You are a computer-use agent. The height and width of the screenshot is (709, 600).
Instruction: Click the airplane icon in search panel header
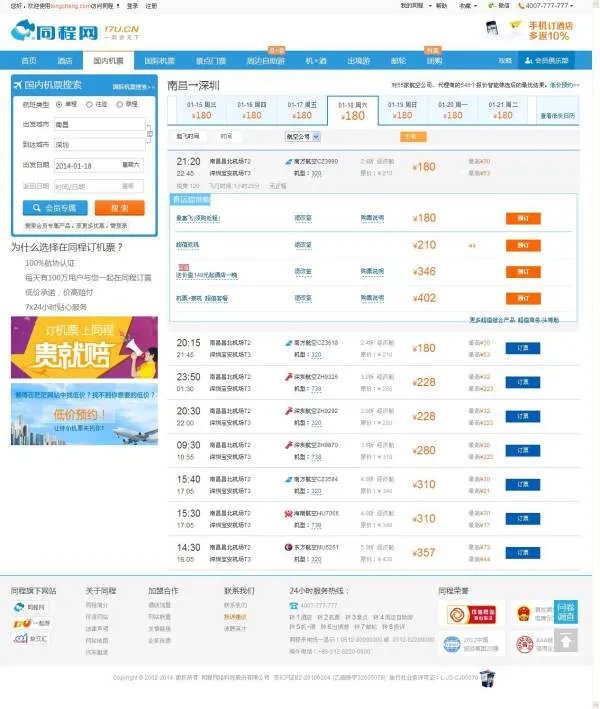[x=18, y=85]
